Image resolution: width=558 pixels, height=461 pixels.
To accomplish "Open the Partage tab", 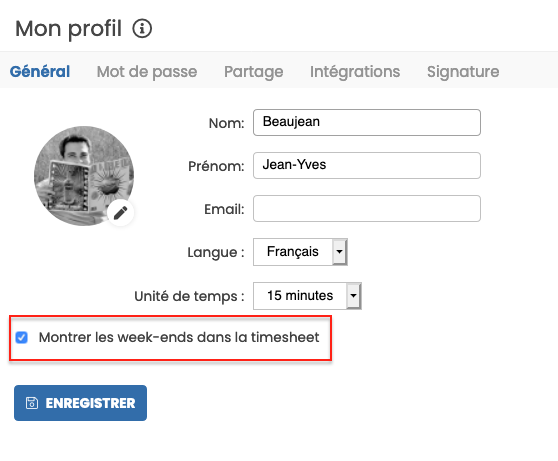I will pos(253,72).
